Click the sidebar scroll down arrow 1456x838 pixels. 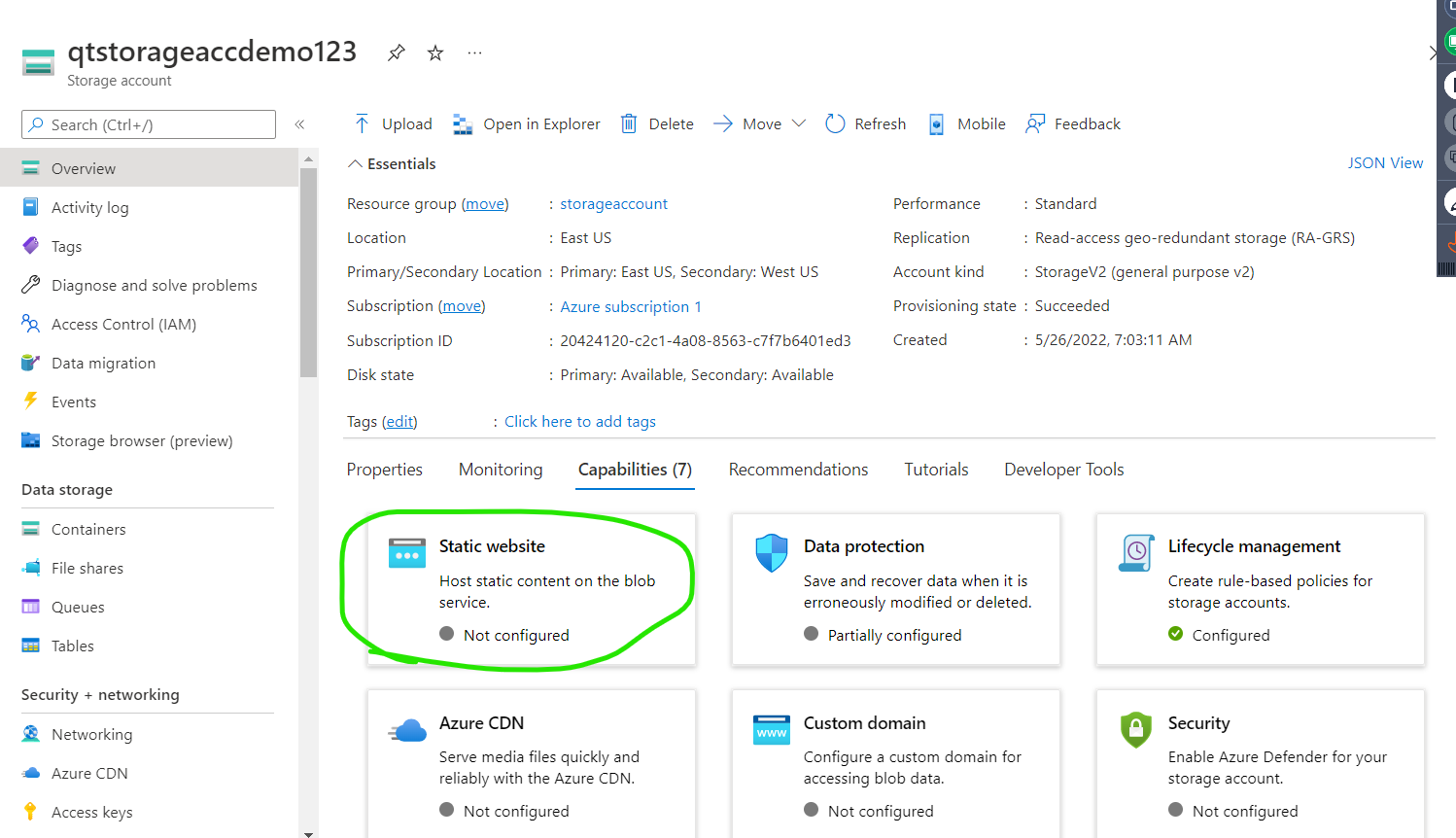click(x=309, y=833)
